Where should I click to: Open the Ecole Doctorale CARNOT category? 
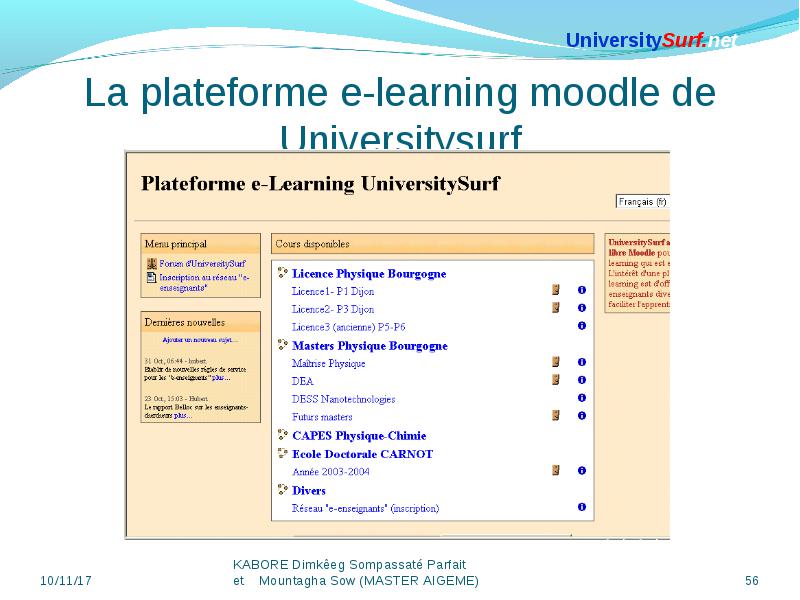pos(363,454)
